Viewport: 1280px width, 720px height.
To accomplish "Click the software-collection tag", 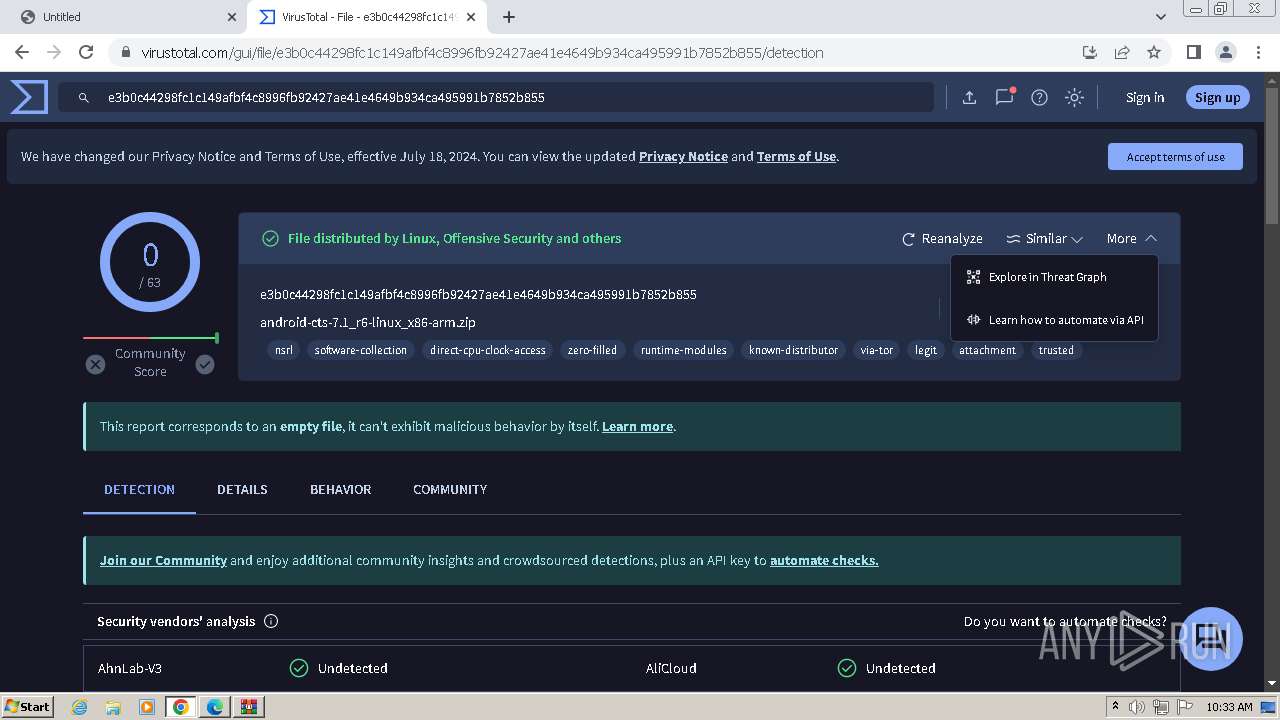I will tap(361, 350).
